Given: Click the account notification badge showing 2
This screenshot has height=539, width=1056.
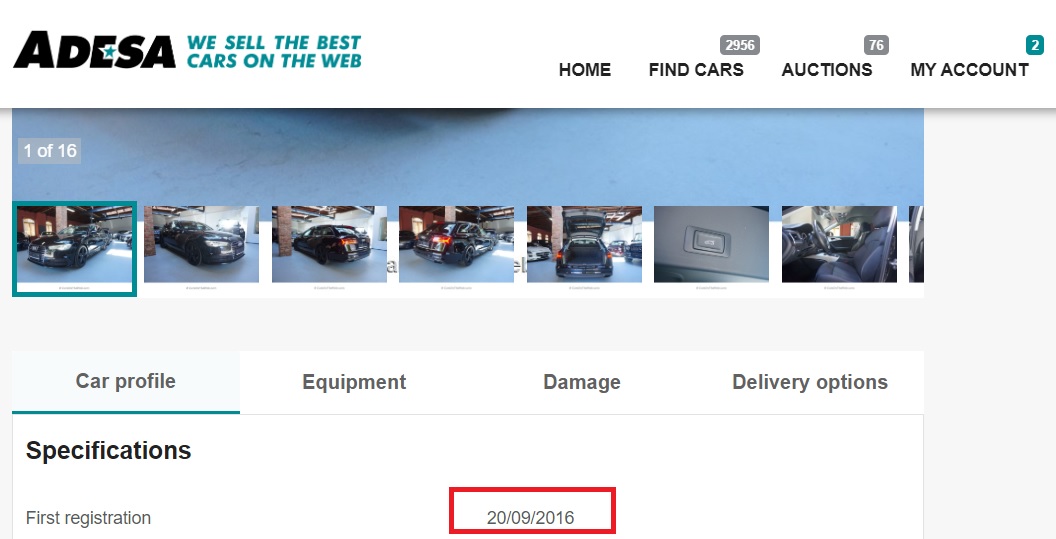Looking at the screenshot, I should tap(1034, 45).
